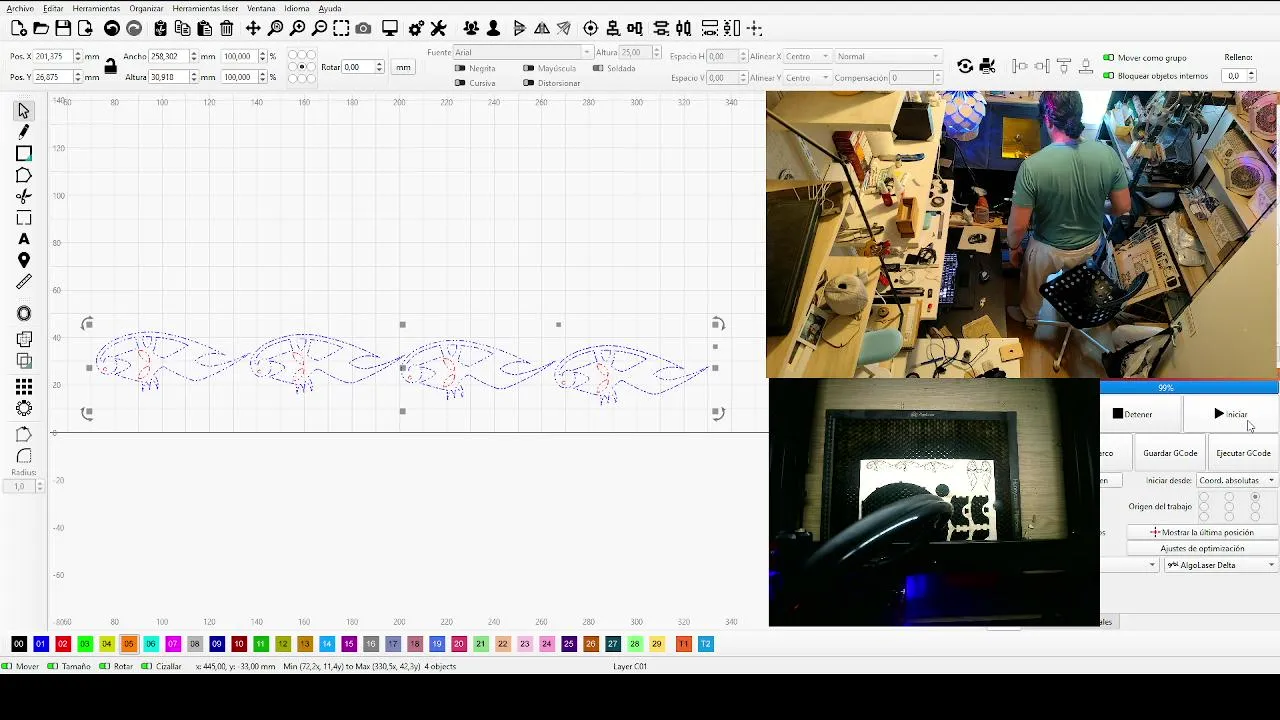This screenshot has width=1280, height=720.
Task: Click the frame-selection dashed rectangle icon
Action: pos(341,29)
